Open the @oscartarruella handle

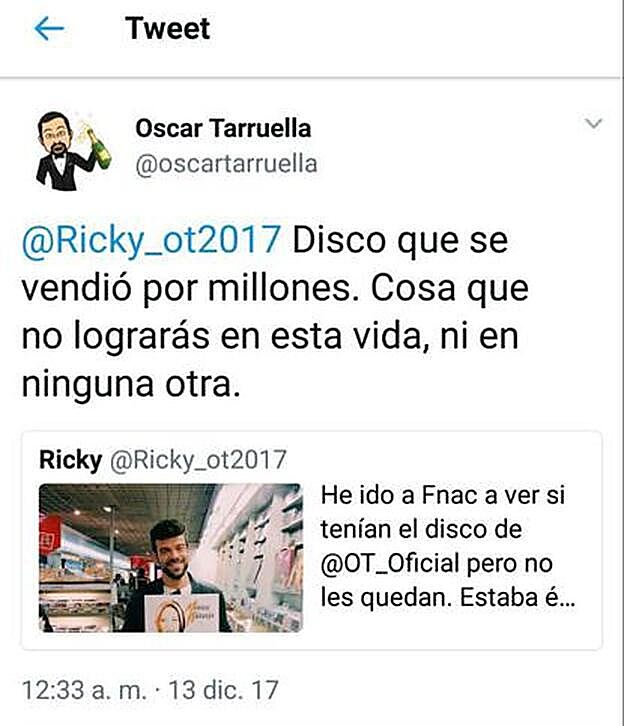[226, 164]
